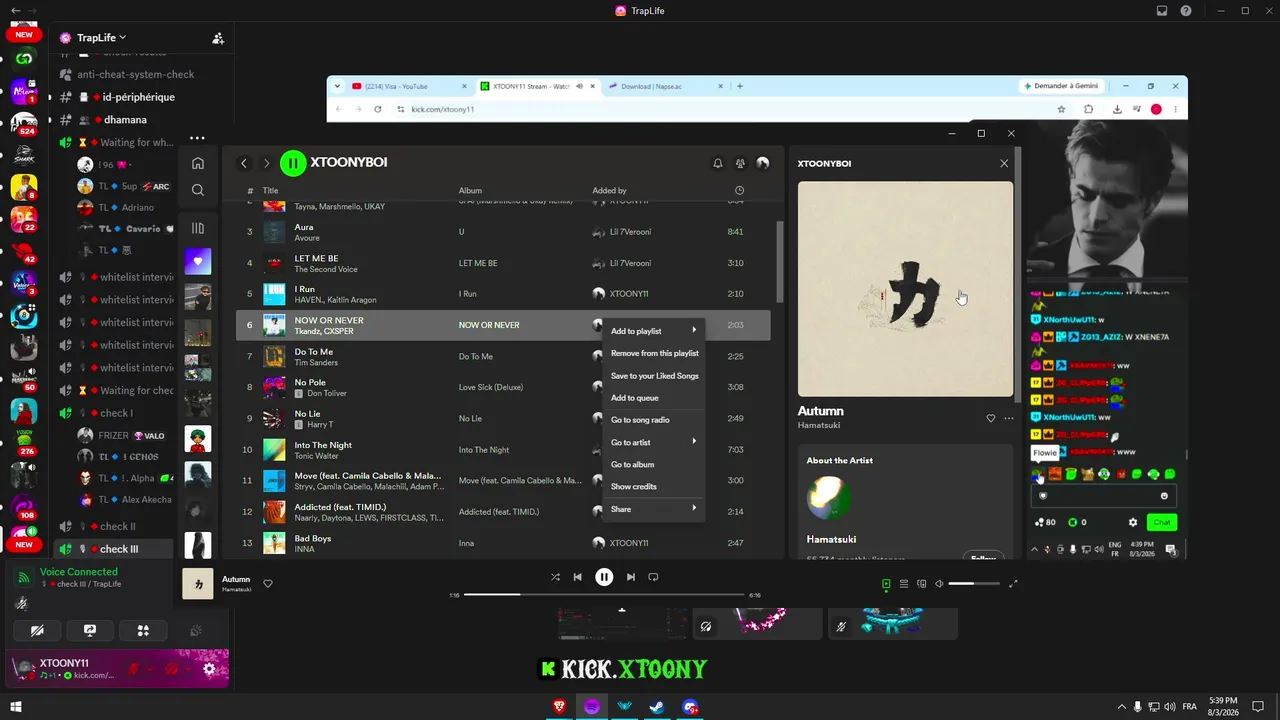
Task: Open the Spotify queue
Action: (x=904, y=583)
